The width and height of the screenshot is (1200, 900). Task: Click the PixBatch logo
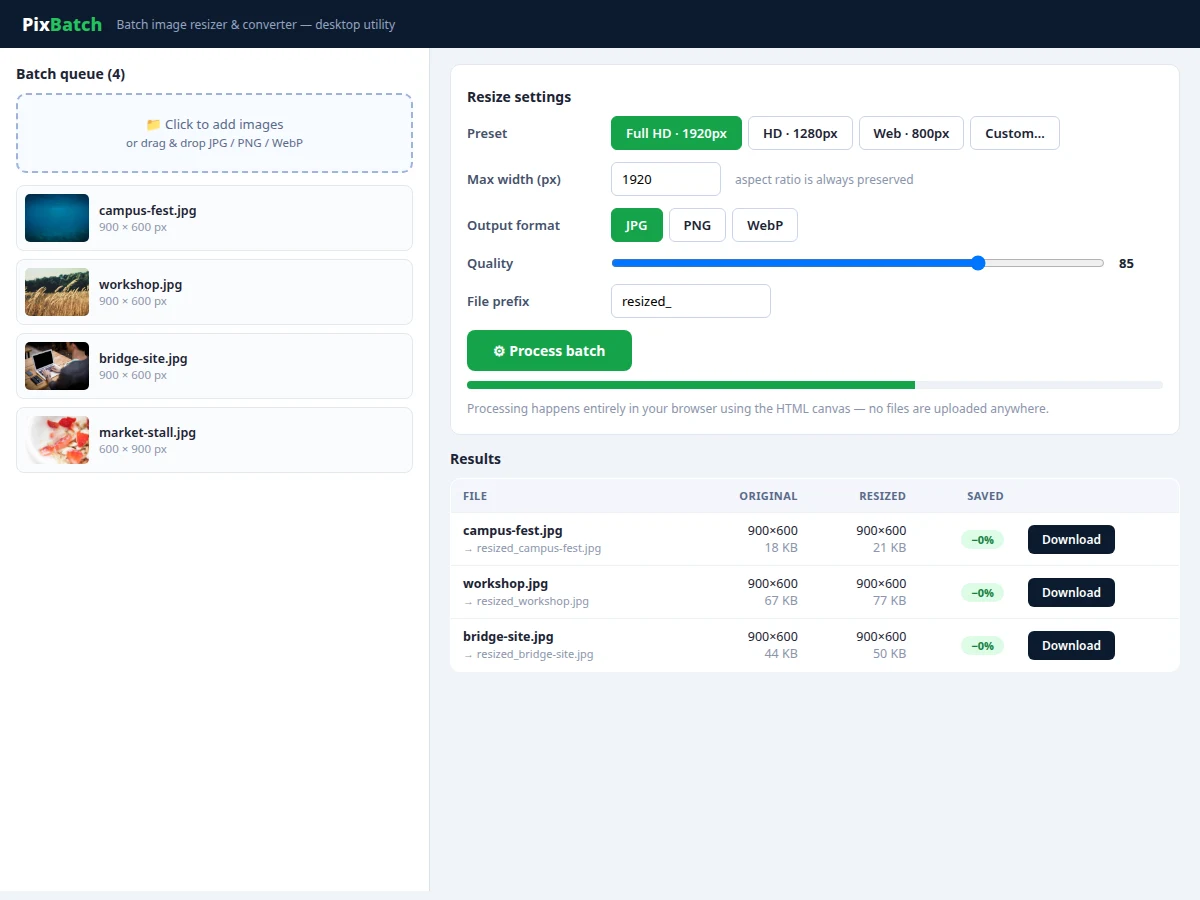(x=62, y=24)
